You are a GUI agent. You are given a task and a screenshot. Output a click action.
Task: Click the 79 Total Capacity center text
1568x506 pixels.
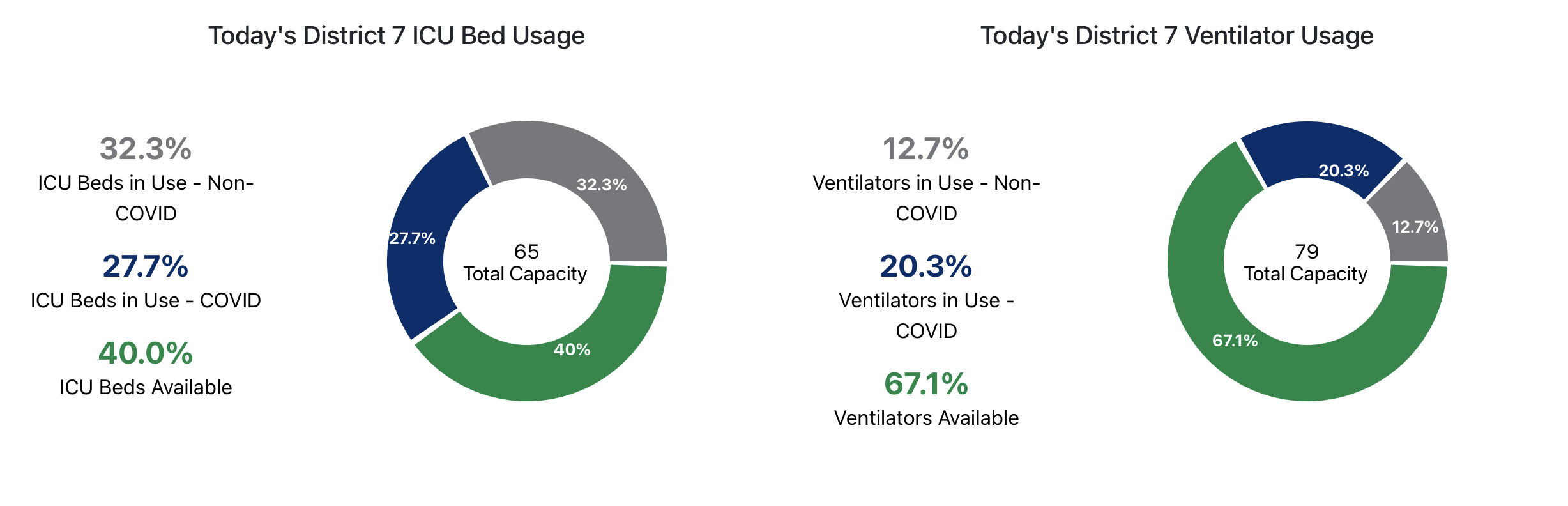[x=1306, y=263]
